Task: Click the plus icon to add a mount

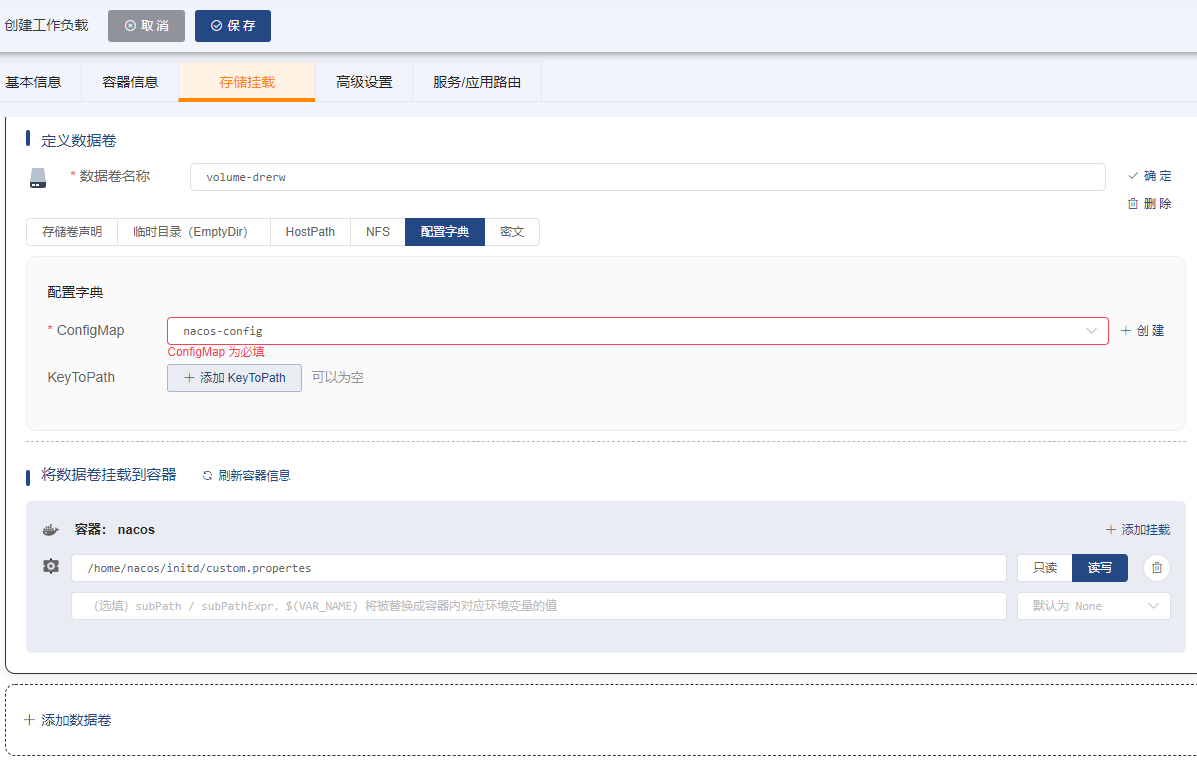Action: [x=1110, y=530]
